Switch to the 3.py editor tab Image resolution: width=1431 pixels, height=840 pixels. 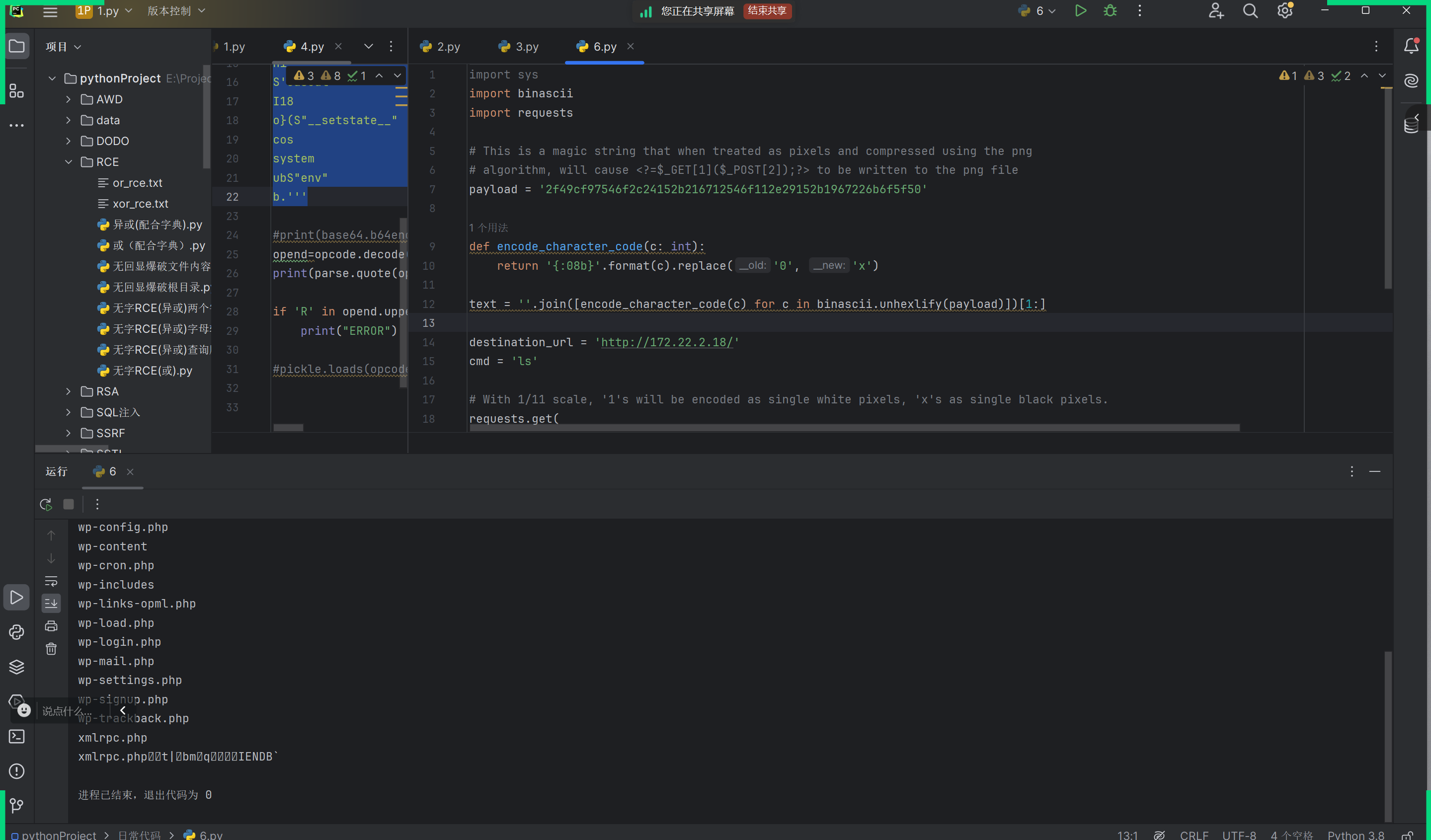[x=518, y=47]
